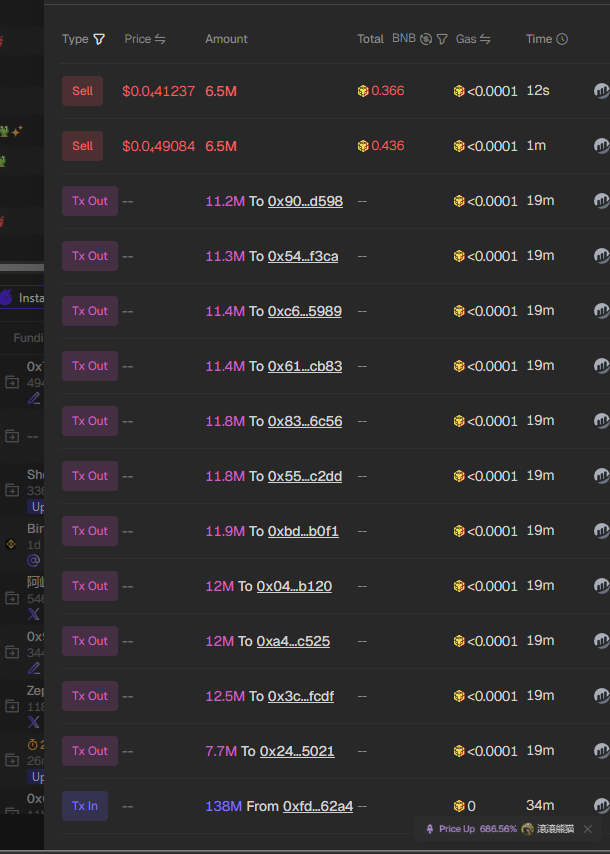This screenshot has height=854, width=610.
Task: Open the Insta tab in background panel
Action: 22,297
